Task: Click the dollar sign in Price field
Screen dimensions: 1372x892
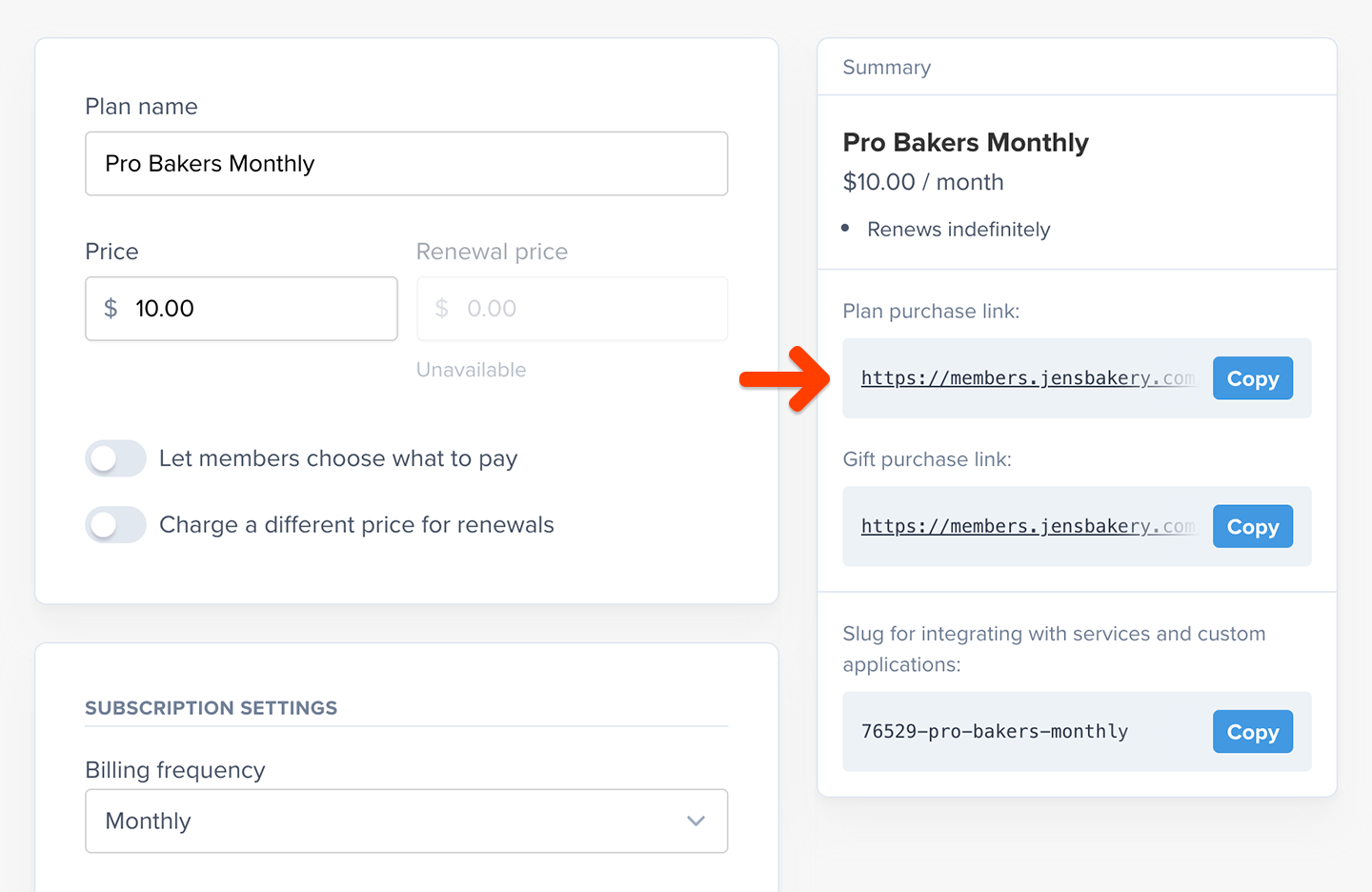Action: click(111, 309)
